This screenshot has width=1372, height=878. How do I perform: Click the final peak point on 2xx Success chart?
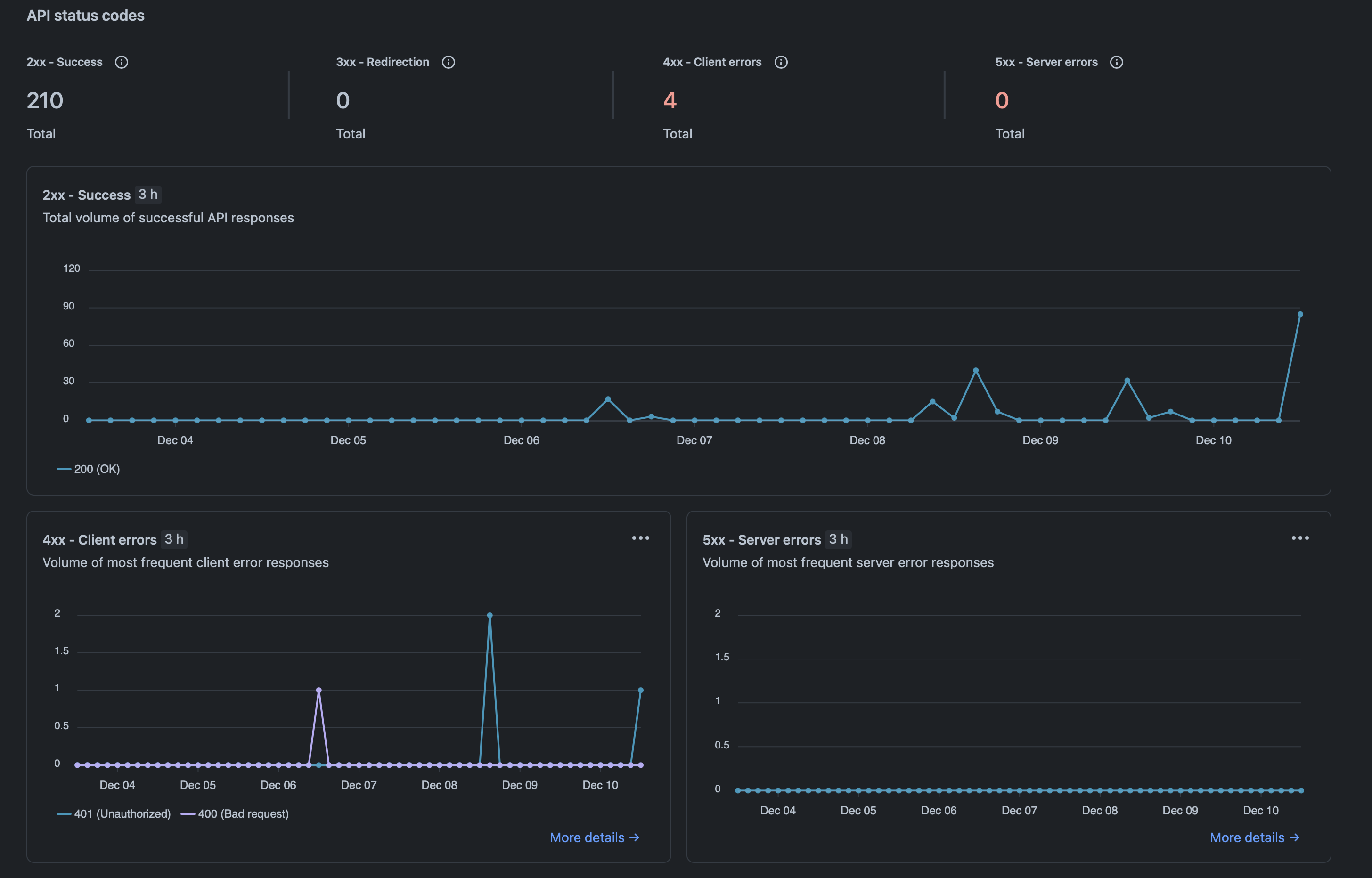[x=1300, y=314]
